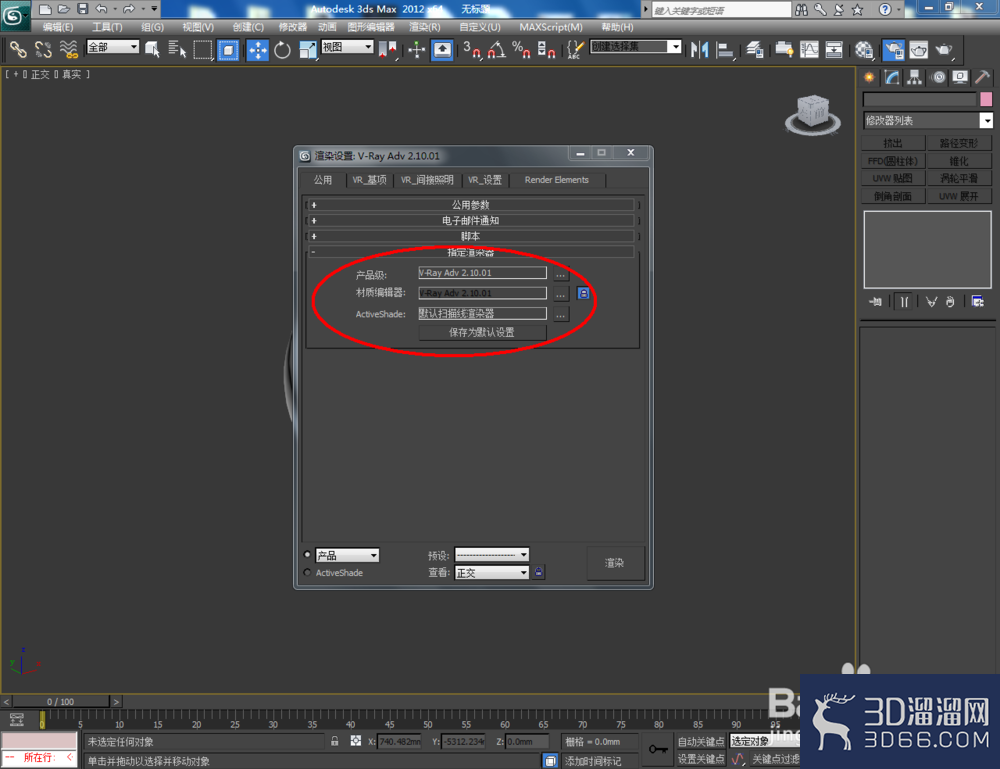Toggle the view lock next to 查看
Image resolution: width=1000 pixels, height=769 pixels.
[x=538, y=572]
